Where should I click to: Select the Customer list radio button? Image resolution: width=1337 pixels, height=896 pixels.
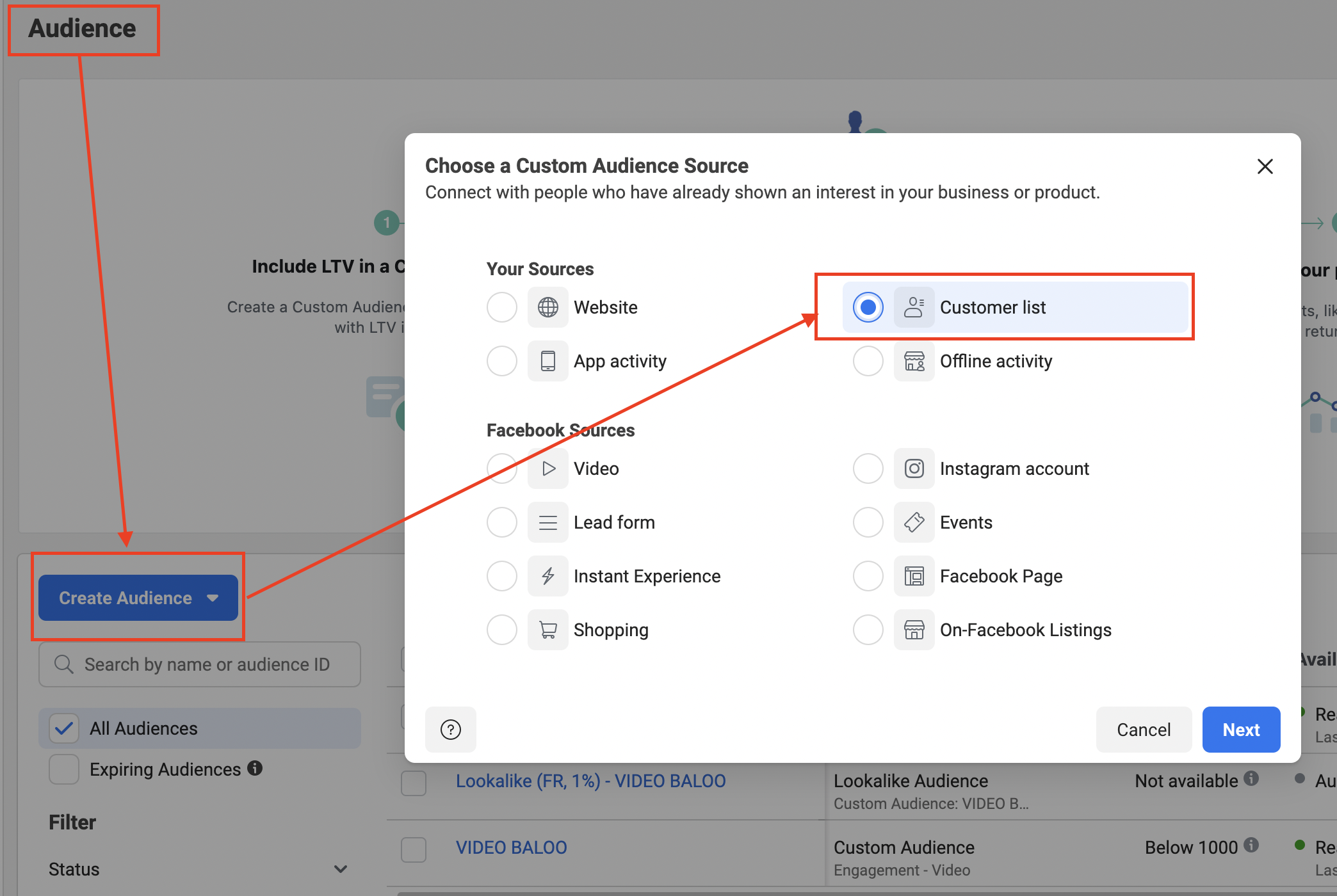click(x=868, y=307)
